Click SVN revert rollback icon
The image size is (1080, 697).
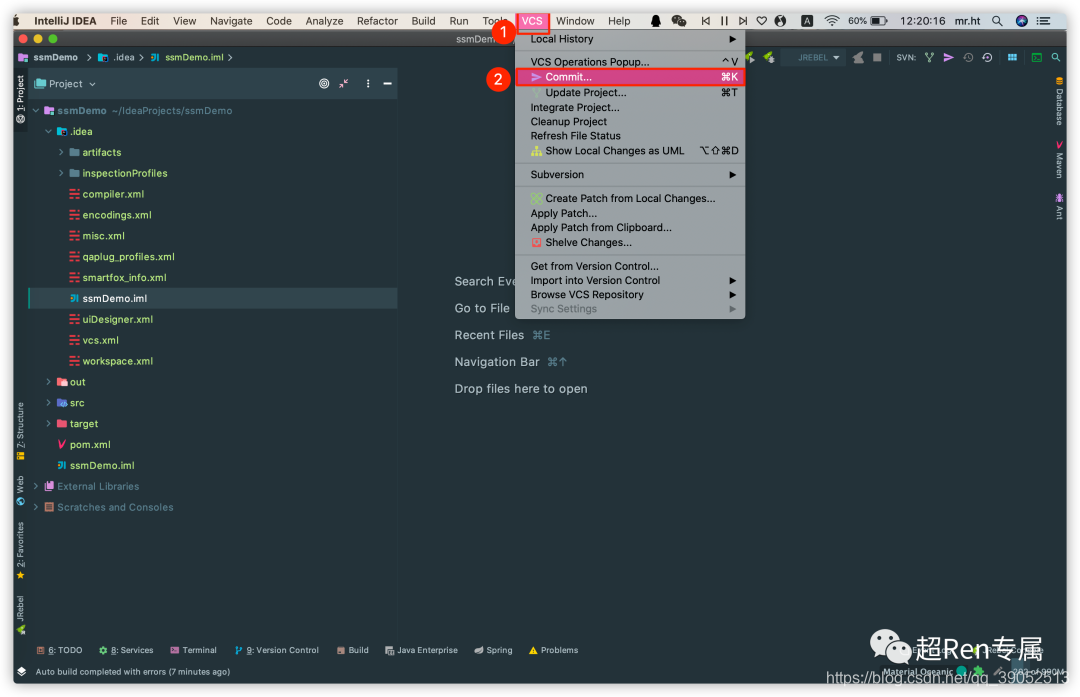coord(987,58)
